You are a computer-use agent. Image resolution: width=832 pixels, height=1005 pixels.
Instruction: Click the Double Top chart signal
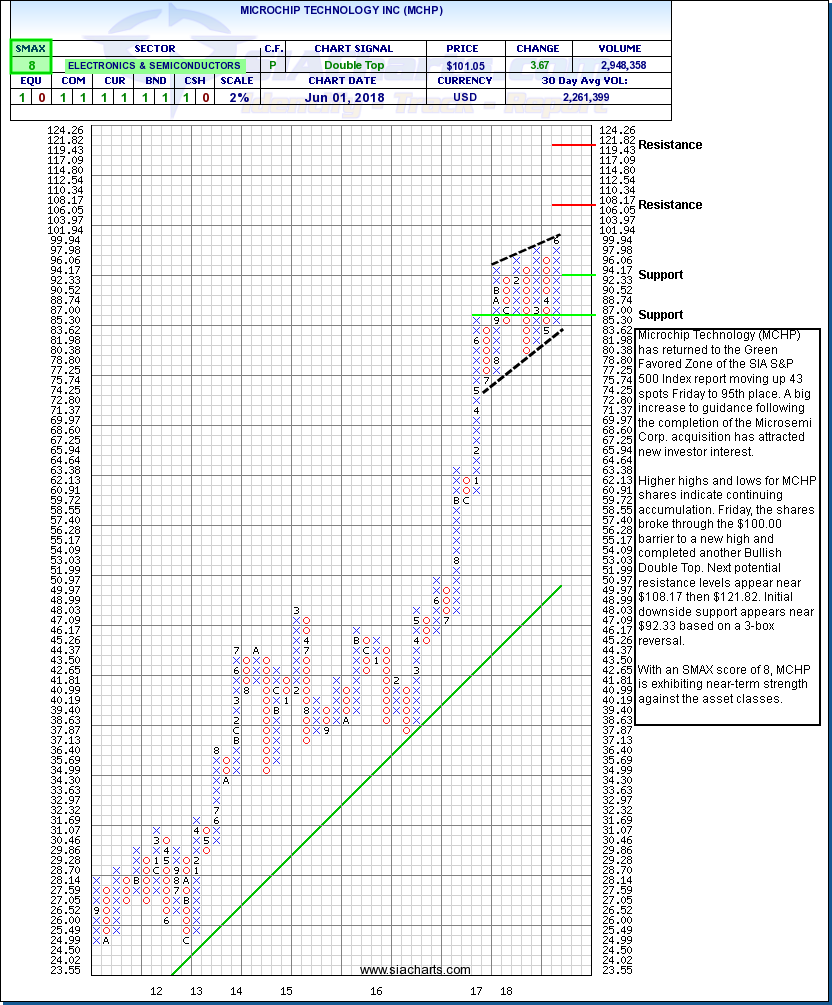(x=354, y=65)
